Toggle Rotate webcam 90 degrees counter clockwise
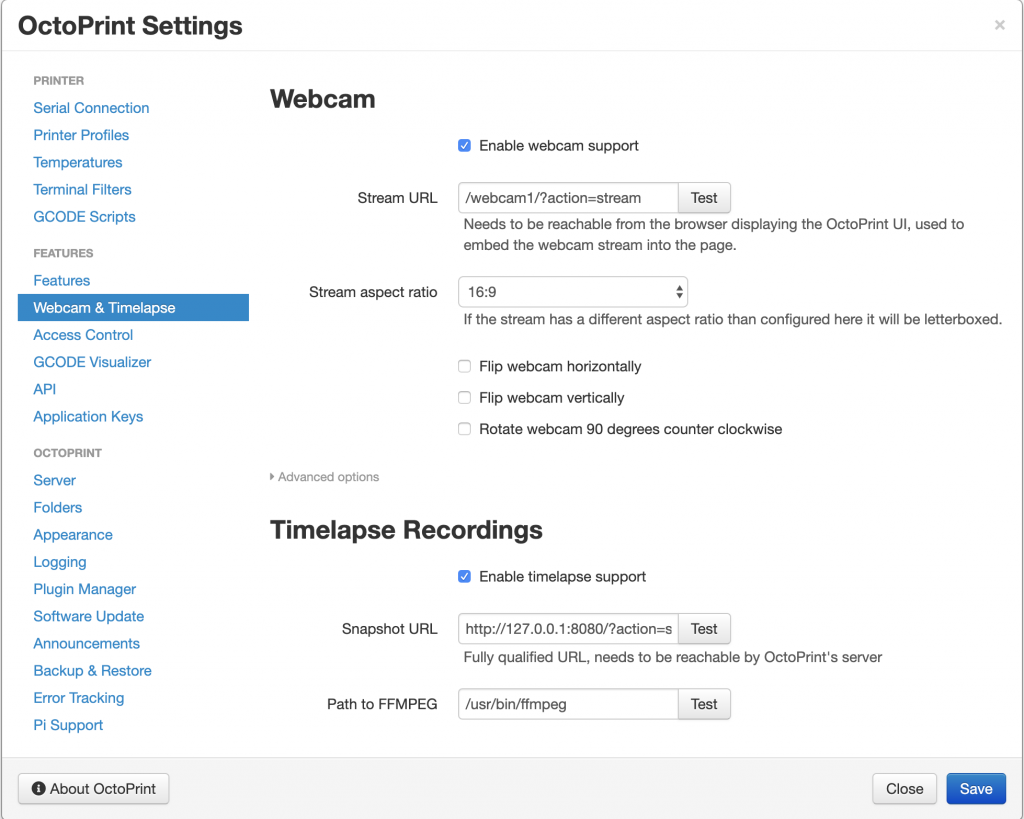This screenshot has height=819, width=1024. tap(464, 429)
